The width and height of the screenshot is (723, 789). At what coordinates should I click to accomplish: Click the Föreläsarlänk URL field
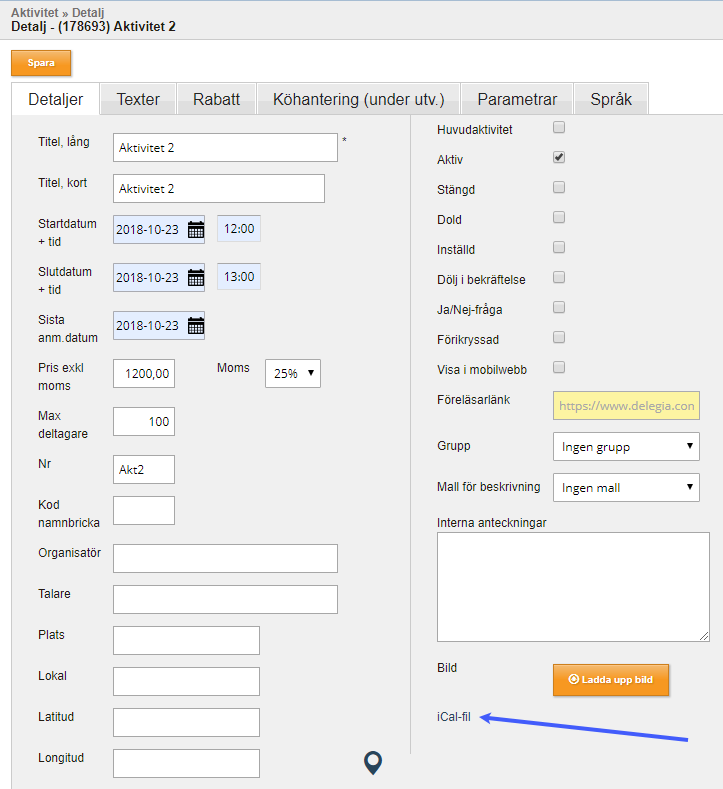tap(626, 406)
